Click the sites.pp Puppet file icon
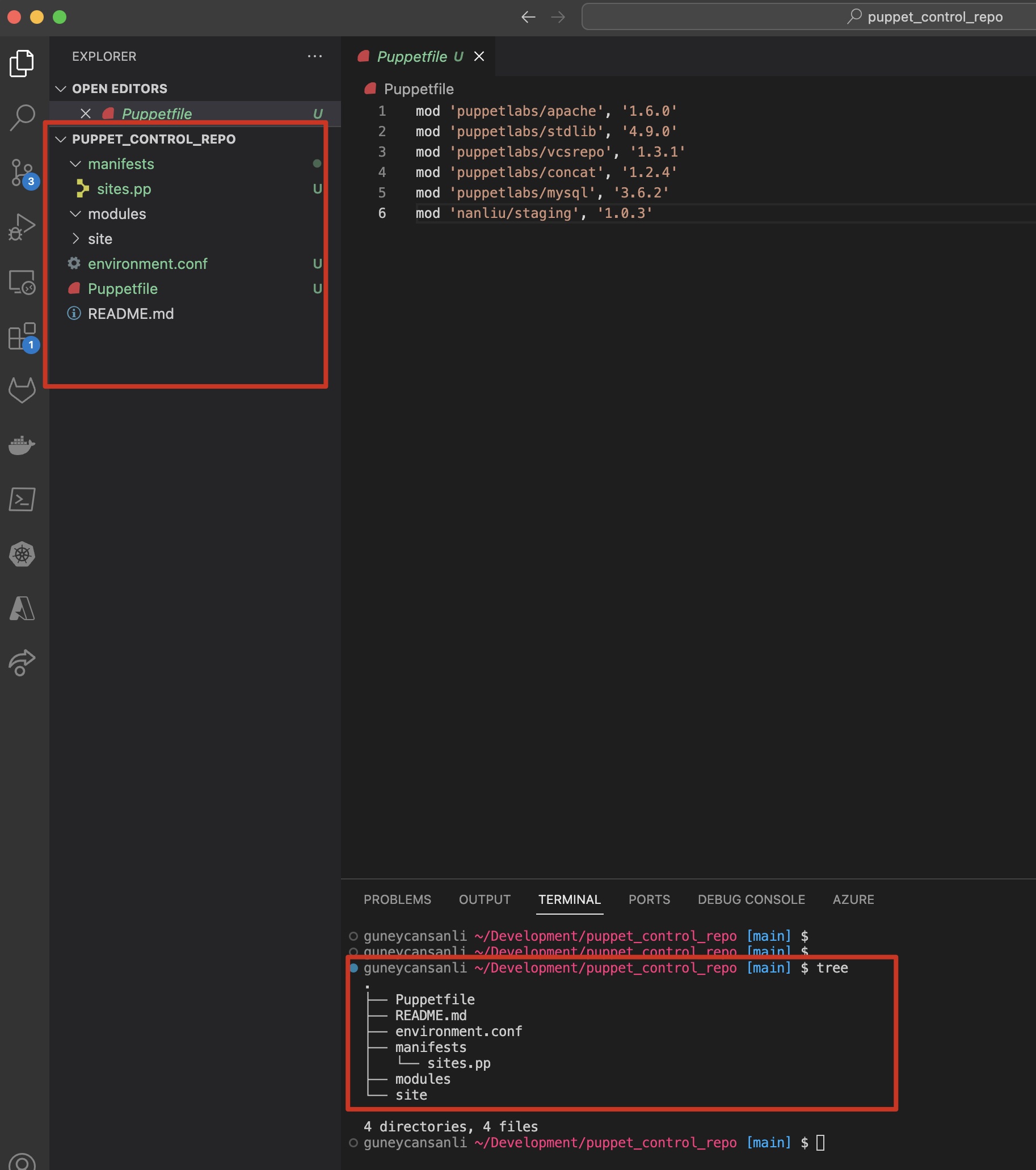This screenshot has height=1170, width=1036. coord(83,188)
